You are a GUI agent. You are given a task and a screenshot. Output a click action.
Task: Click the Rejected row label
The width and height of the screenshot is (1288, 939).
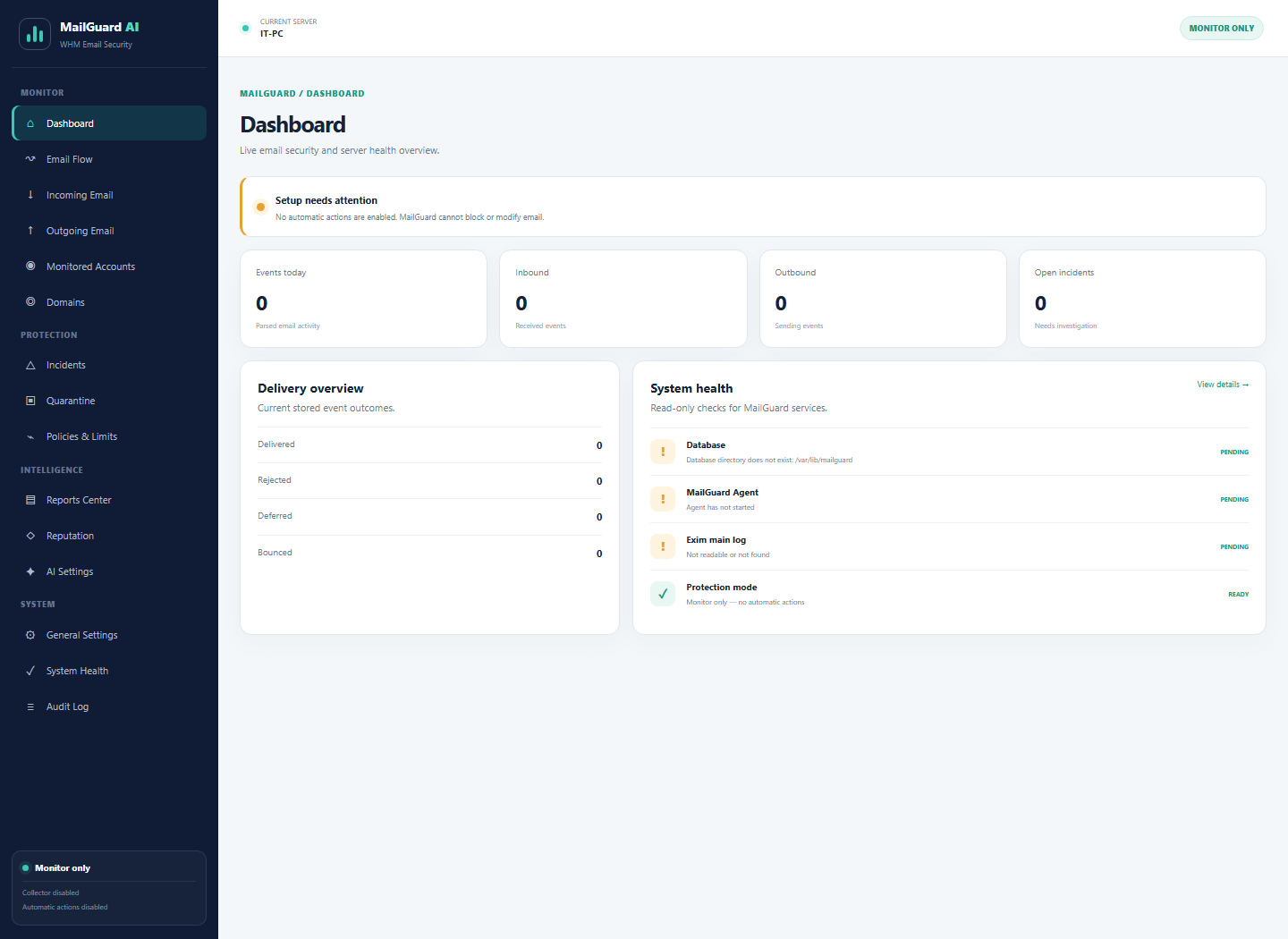click(x=275, y=480)
